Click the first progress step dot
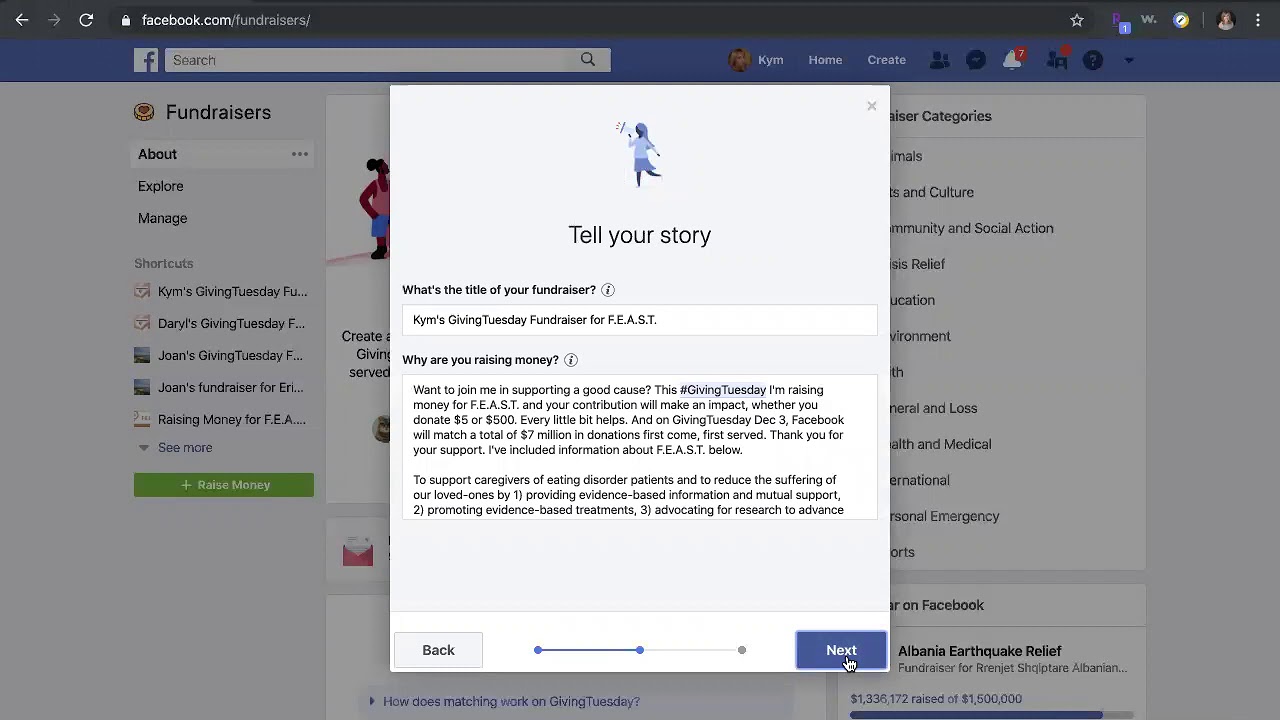 click(x=538, y=650)
